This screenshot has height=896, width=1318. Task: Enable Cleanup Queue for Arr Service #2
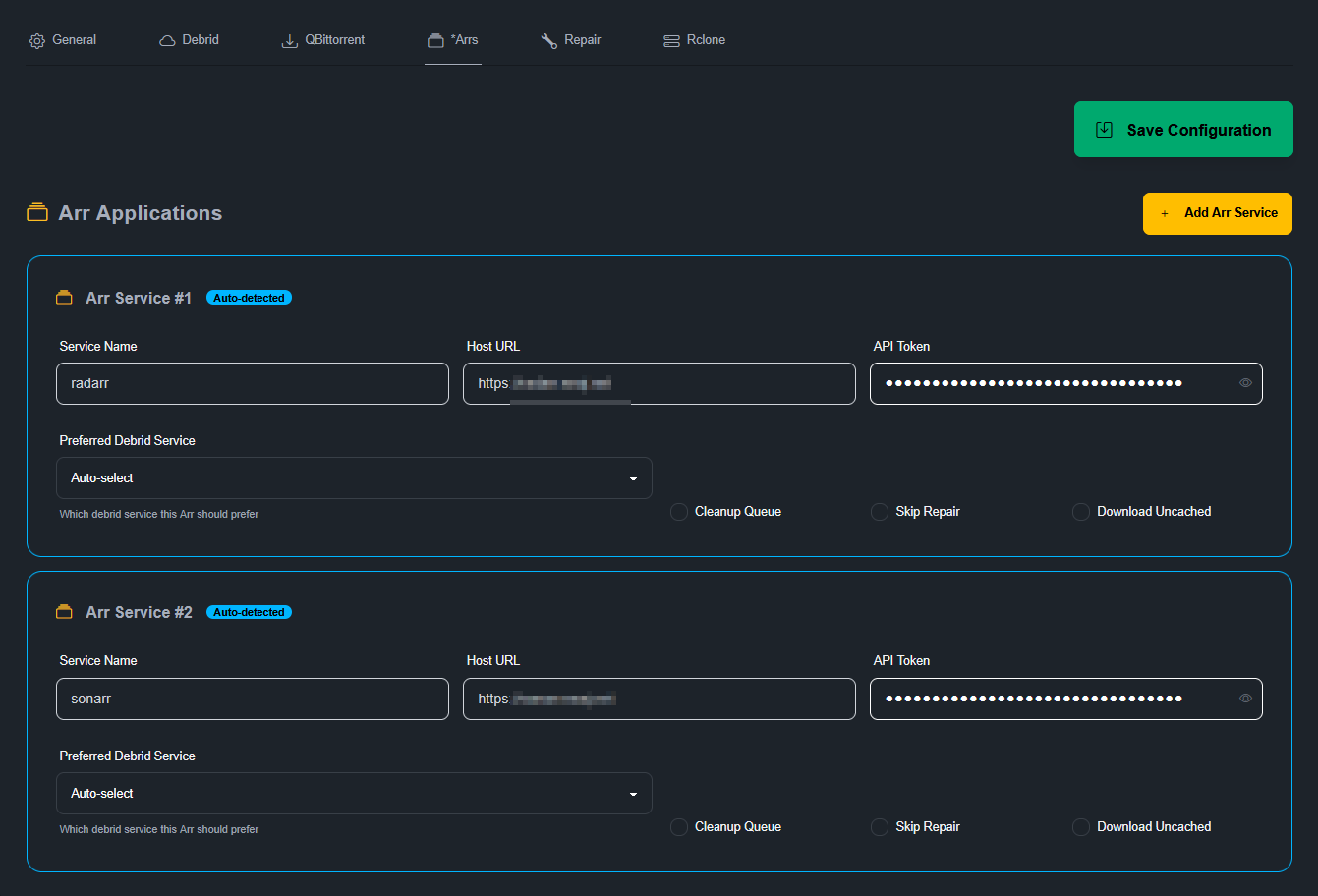click(679, 827)
